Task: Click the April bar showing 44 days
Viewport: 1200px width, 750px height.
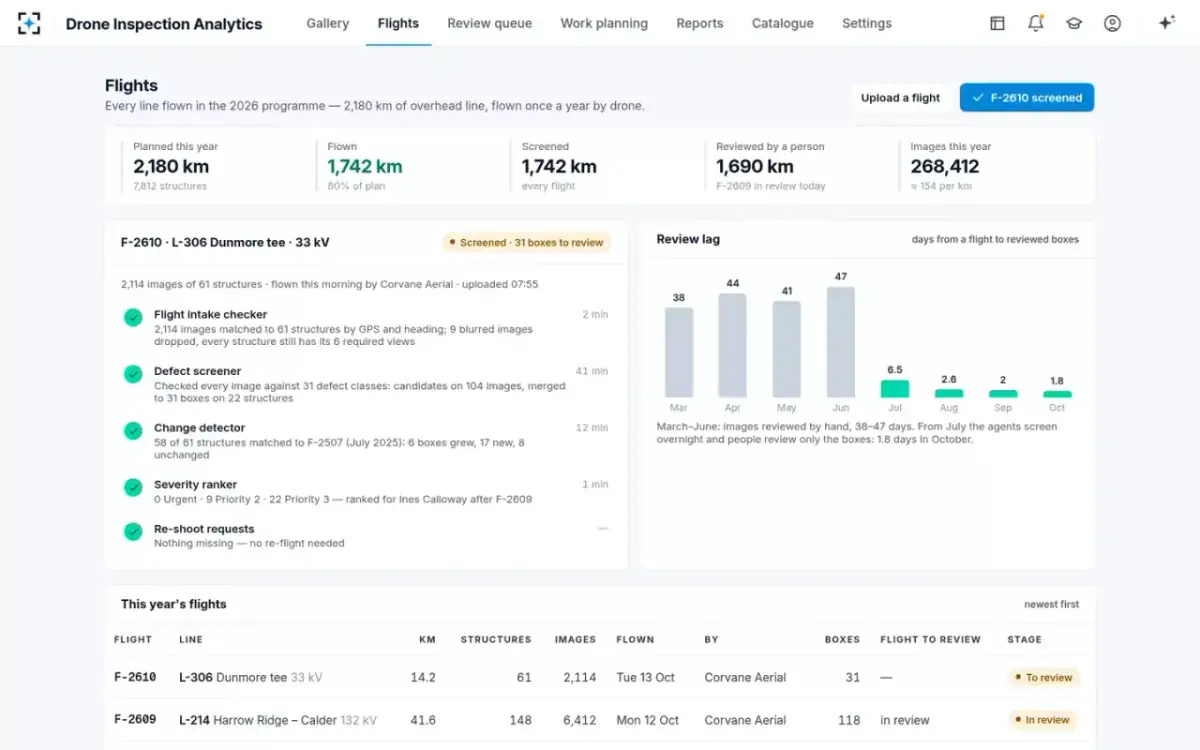Action: 732,345
